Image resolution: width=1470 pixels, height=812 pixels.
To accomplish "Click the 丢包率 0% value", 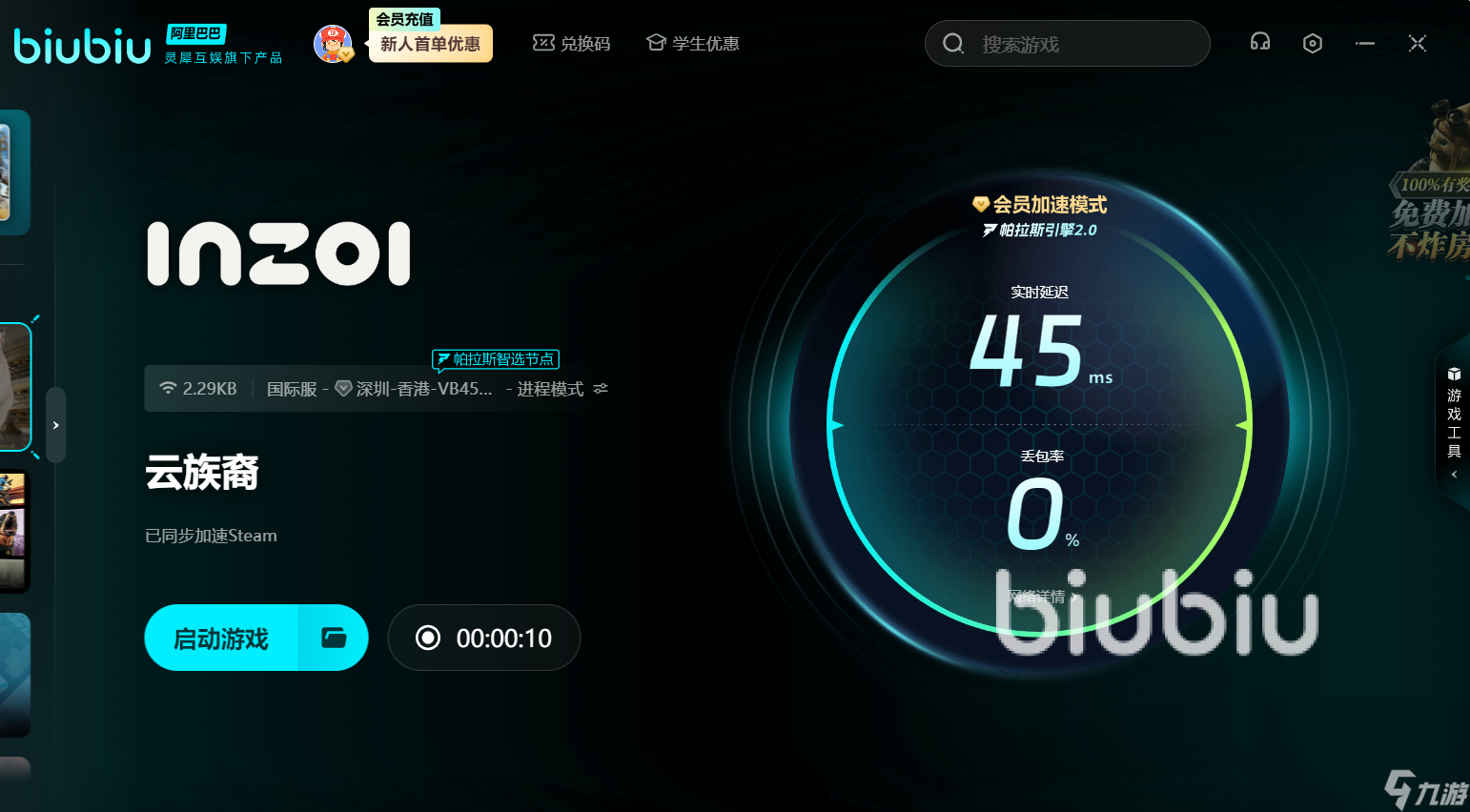I will click(1043, 514).
